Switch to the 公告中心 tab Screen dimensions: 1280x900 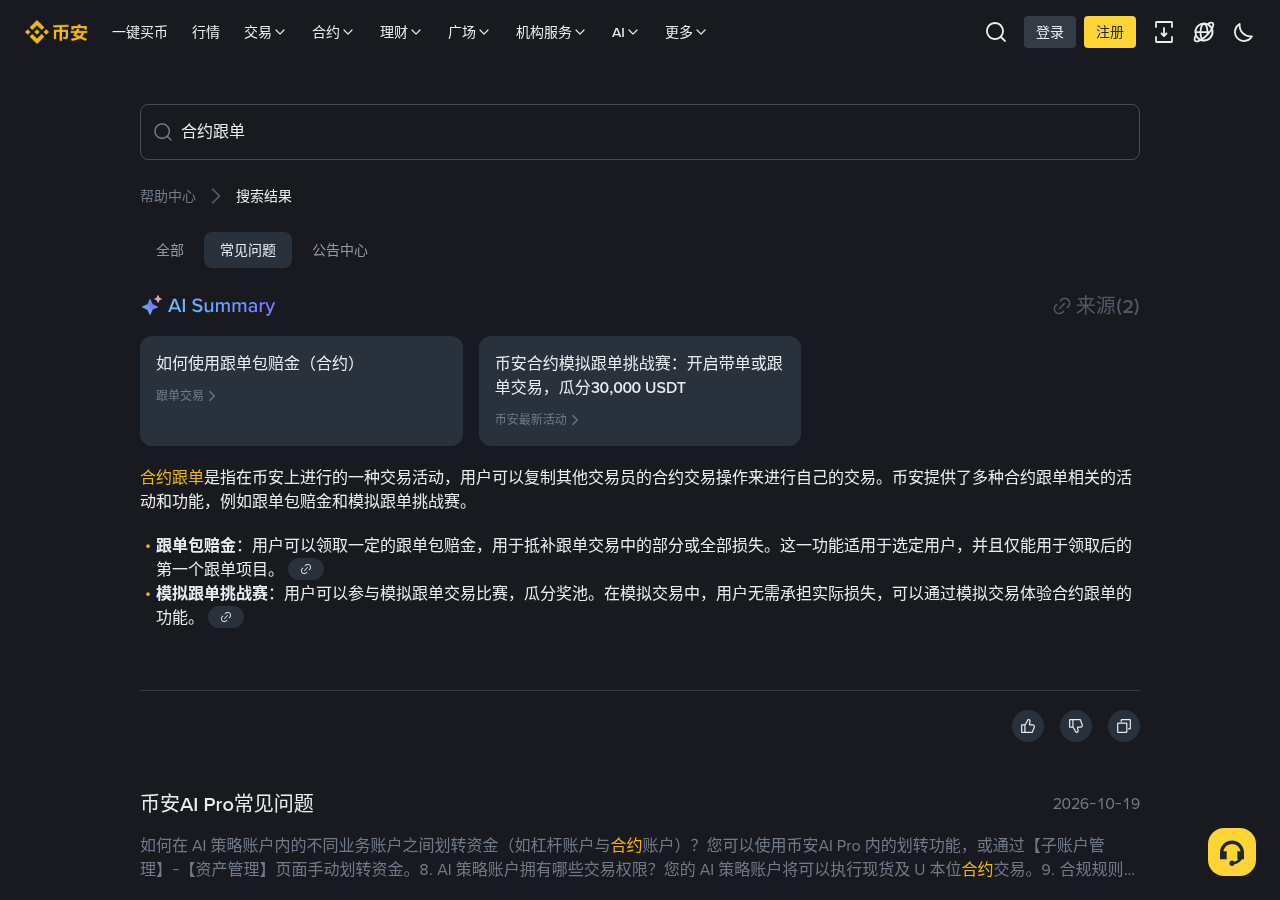click(340, 250)
